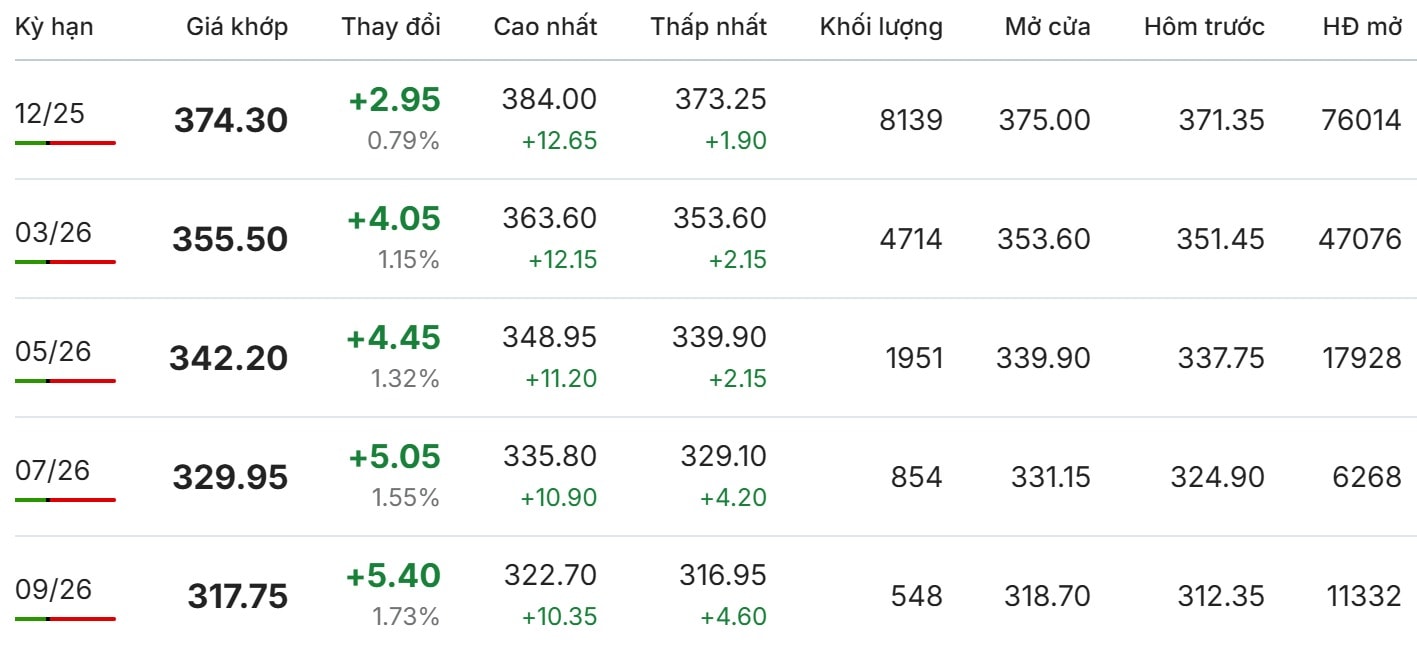
Task: Click the open interest value 11332
Action: [1364, 597]
